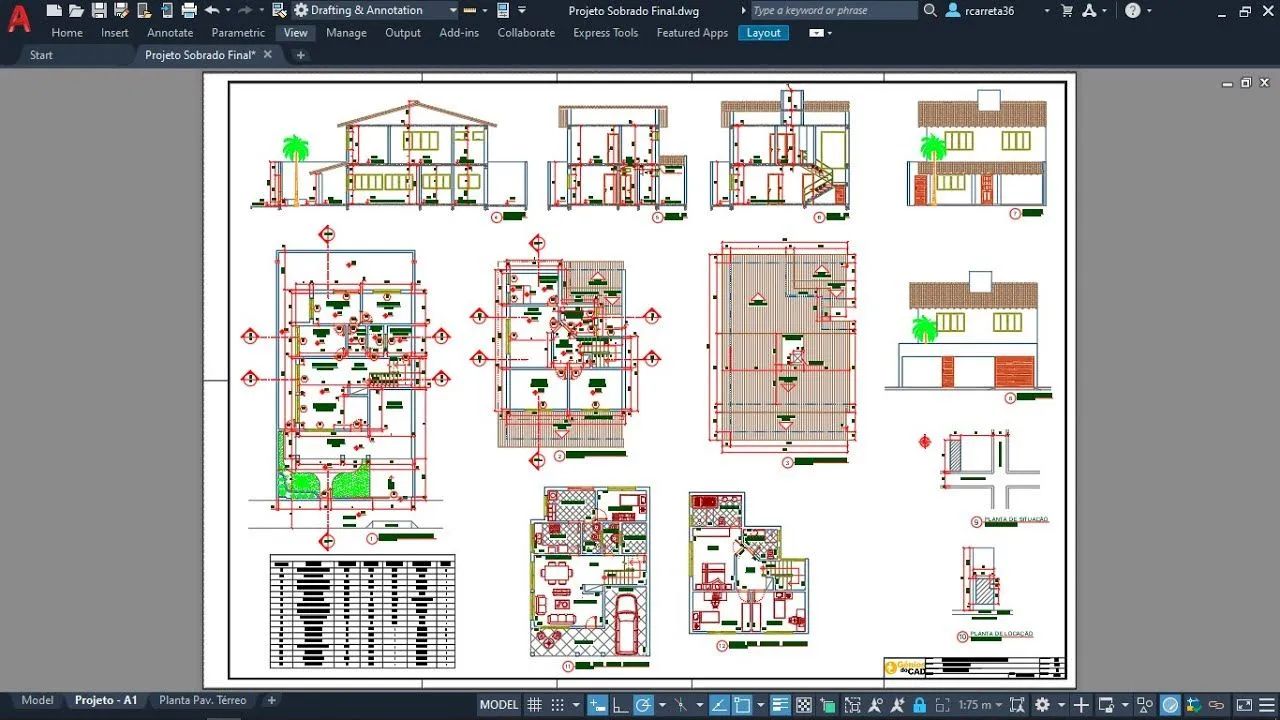Open the Autodesk App Store cart icon
The height and width of the screenshot is (720, 1280).
tap(1067, 10)
